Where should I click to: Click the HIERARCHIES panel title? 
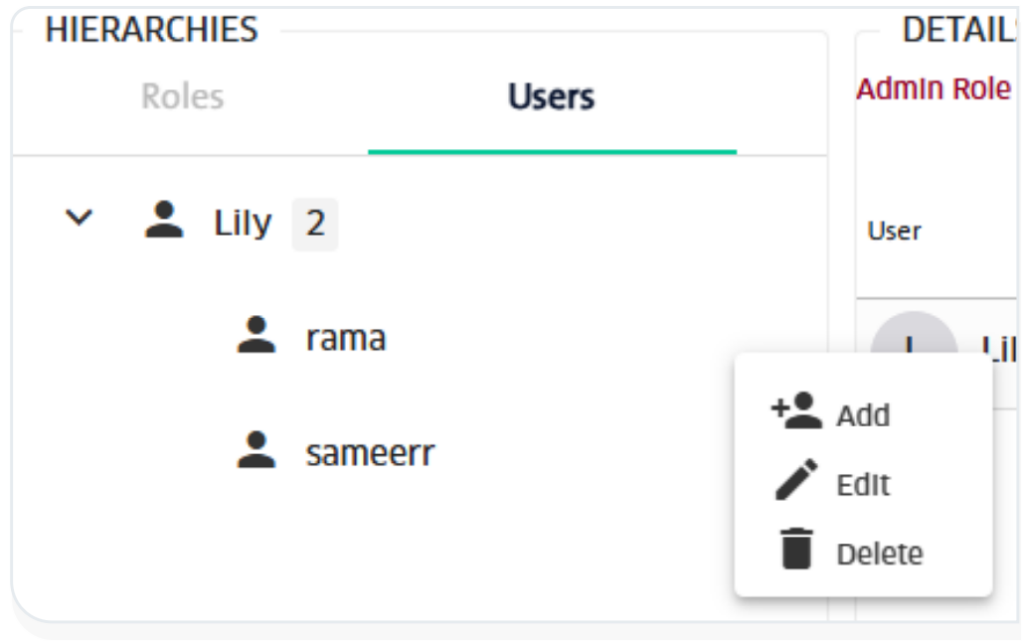[x=151, y=29]
